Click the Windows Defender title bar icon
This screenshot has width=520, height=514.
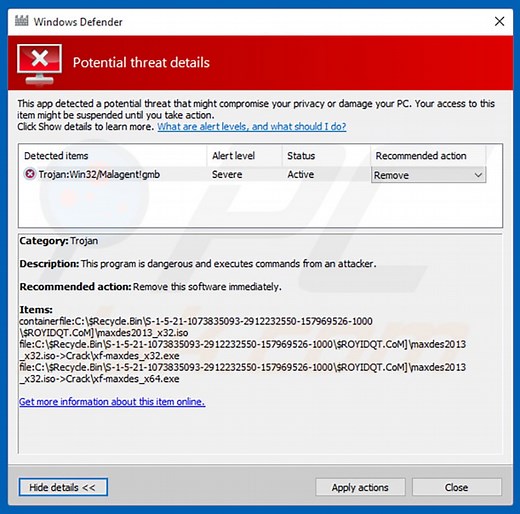[22, 21]
